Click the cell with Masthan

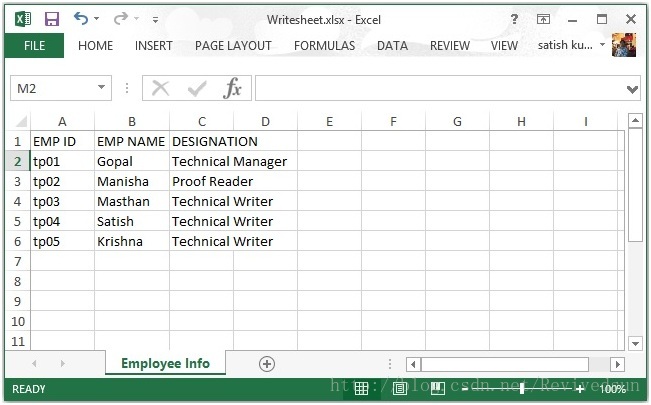point(132,201)
